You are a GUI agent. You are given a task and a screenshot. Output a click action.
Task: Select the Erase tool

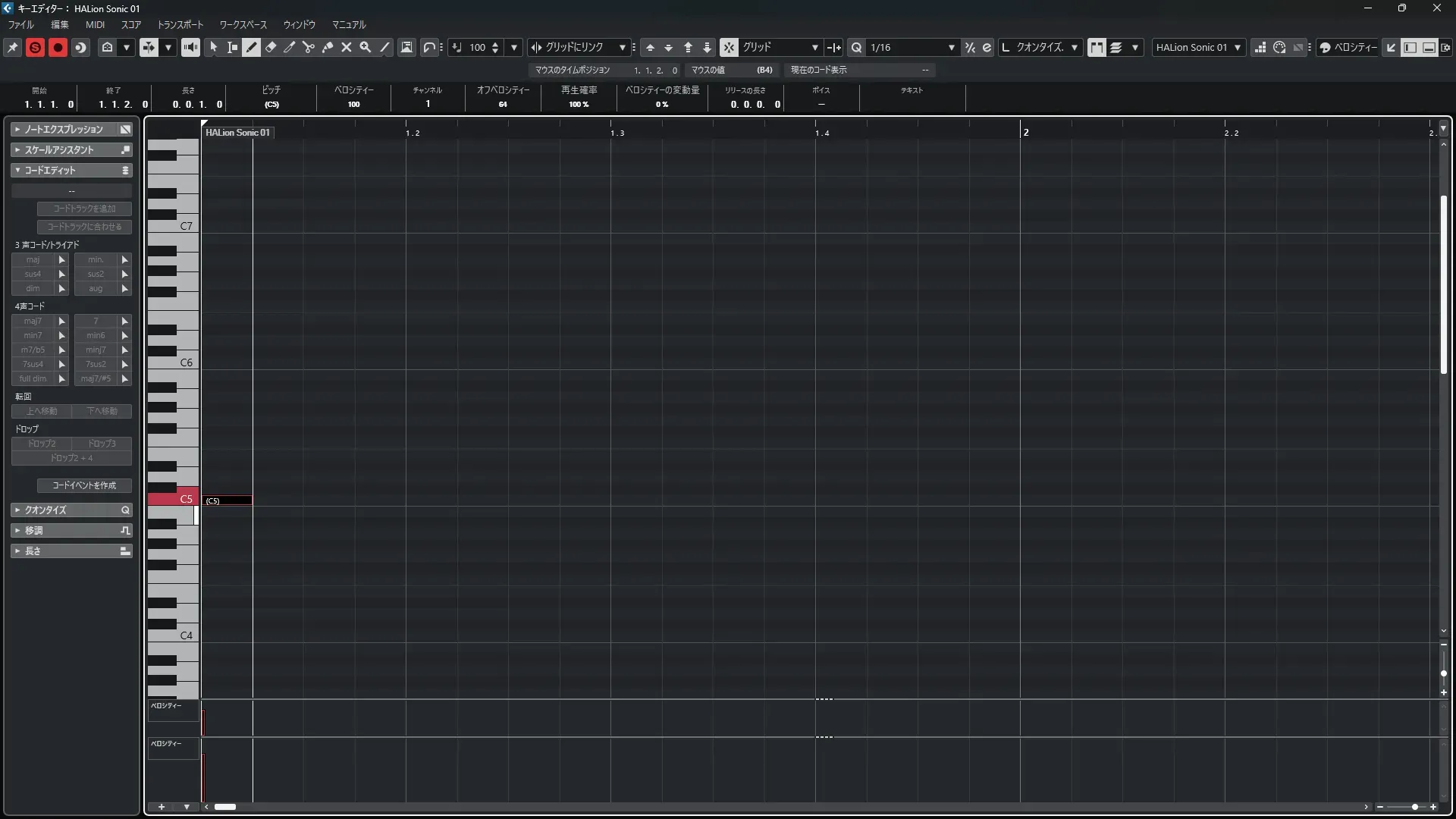click(x=271, y=47)
